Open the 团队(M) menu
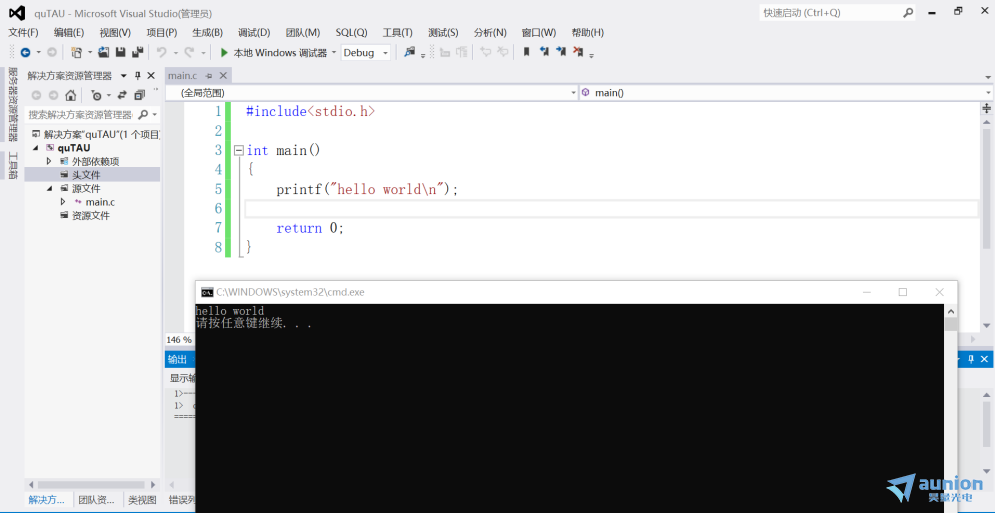This screenshot has width=995, height=513. 303,32
